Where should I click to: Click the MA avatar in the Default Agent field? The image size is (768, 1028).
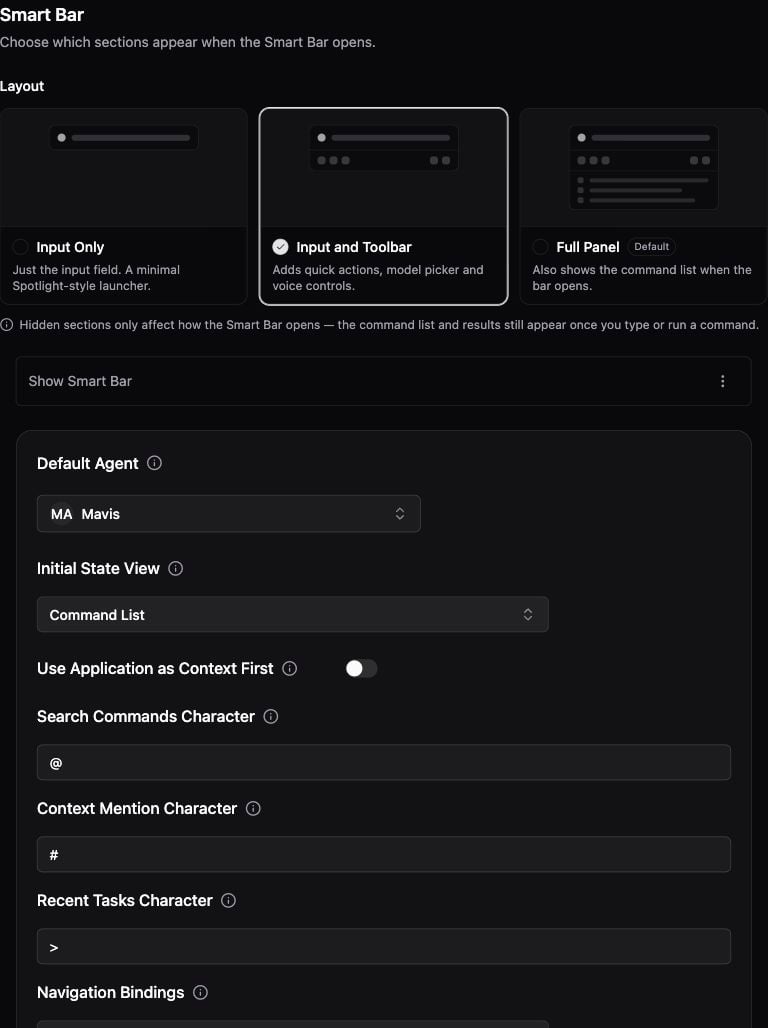point(62,514)
